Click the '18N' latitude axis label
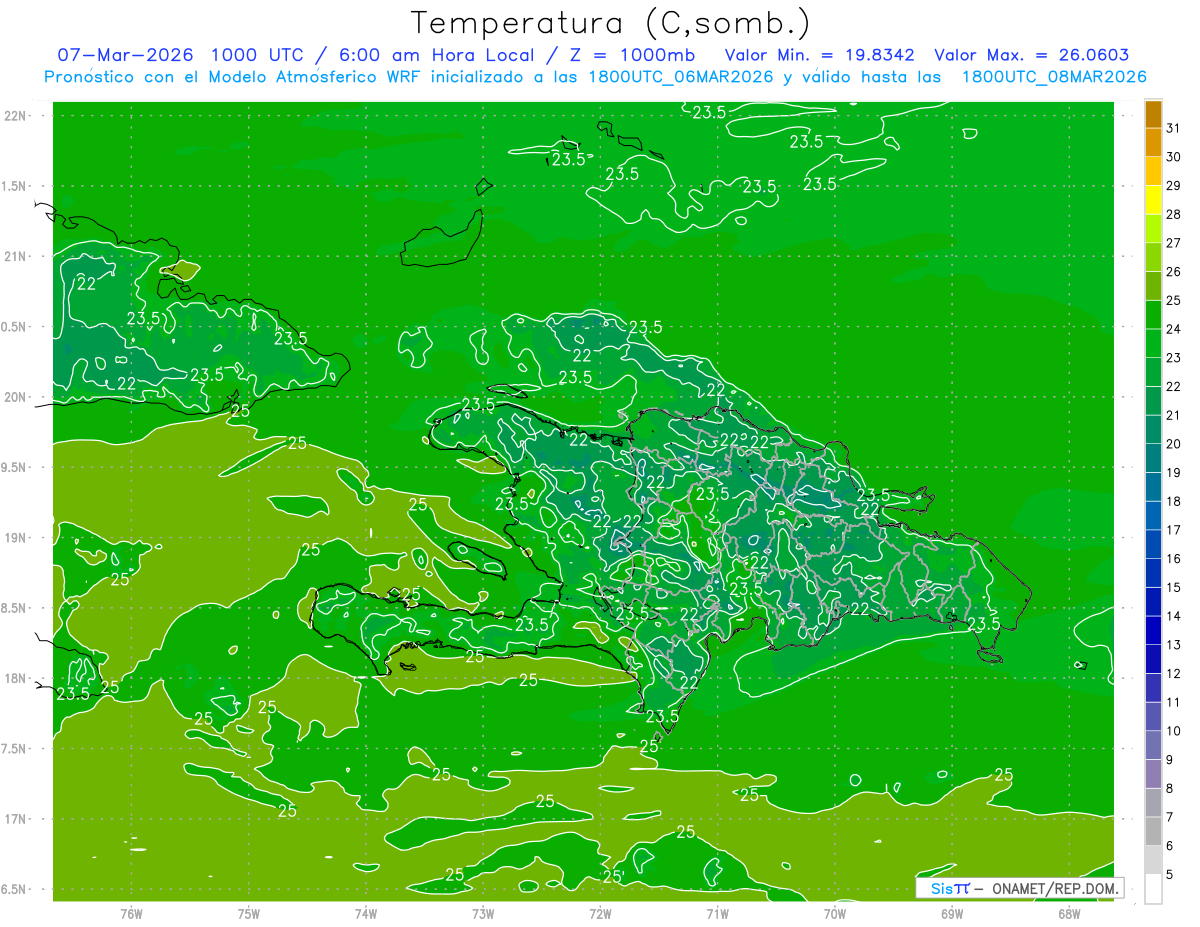 tap(15, 679)
